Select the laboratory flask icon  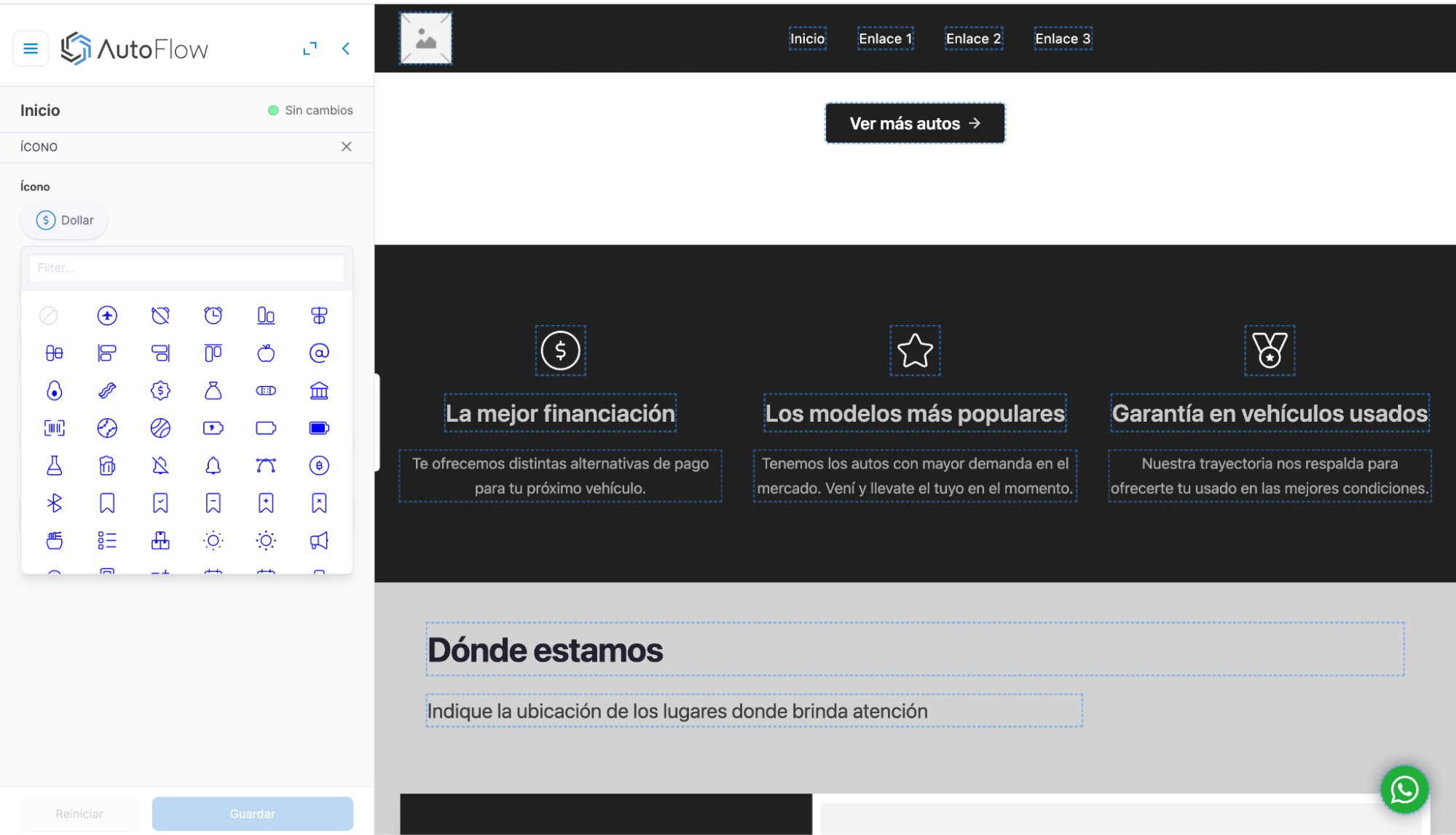click(x=55, y=466)
